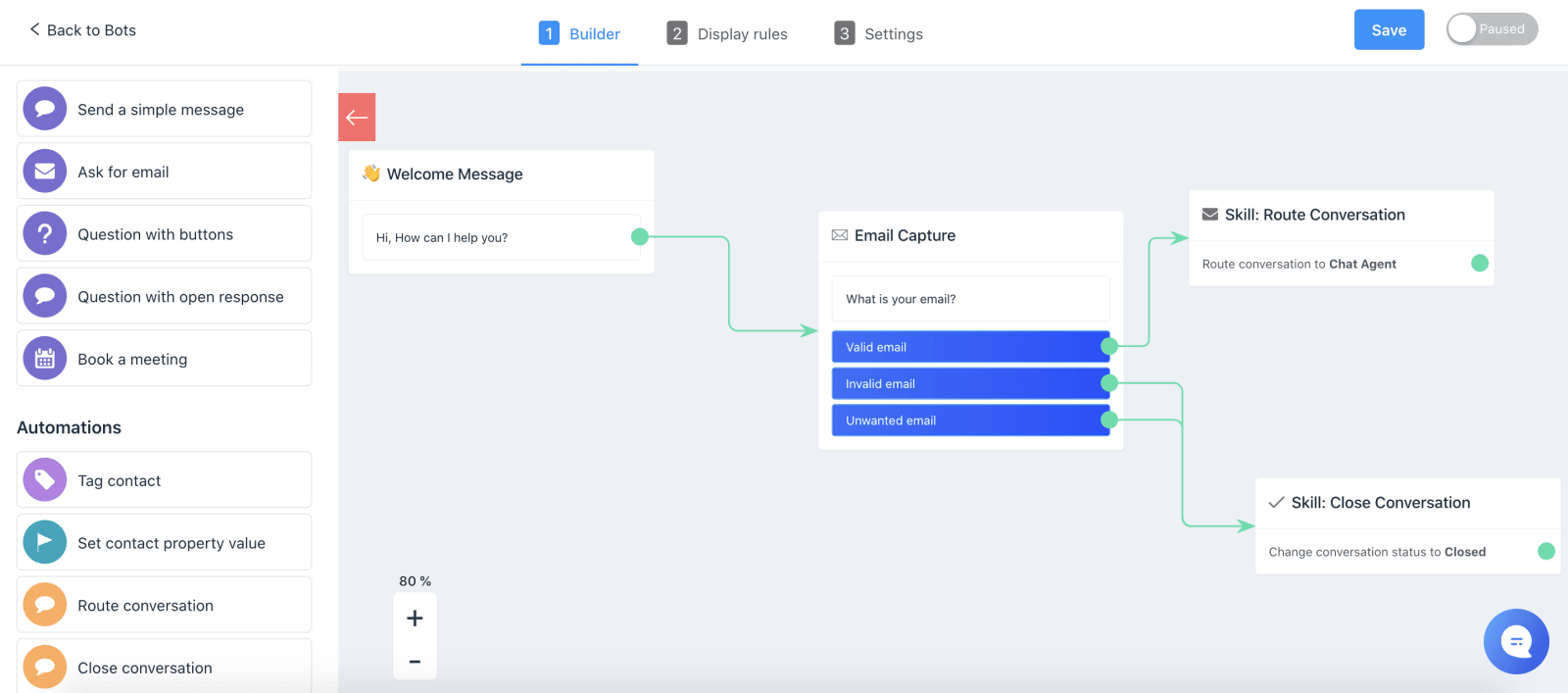Click 'Hi, How can I help you?' message
Image resolution: width=1568 pixels, height=693 pixels.
pyautogui.click(x=501, y=237)
